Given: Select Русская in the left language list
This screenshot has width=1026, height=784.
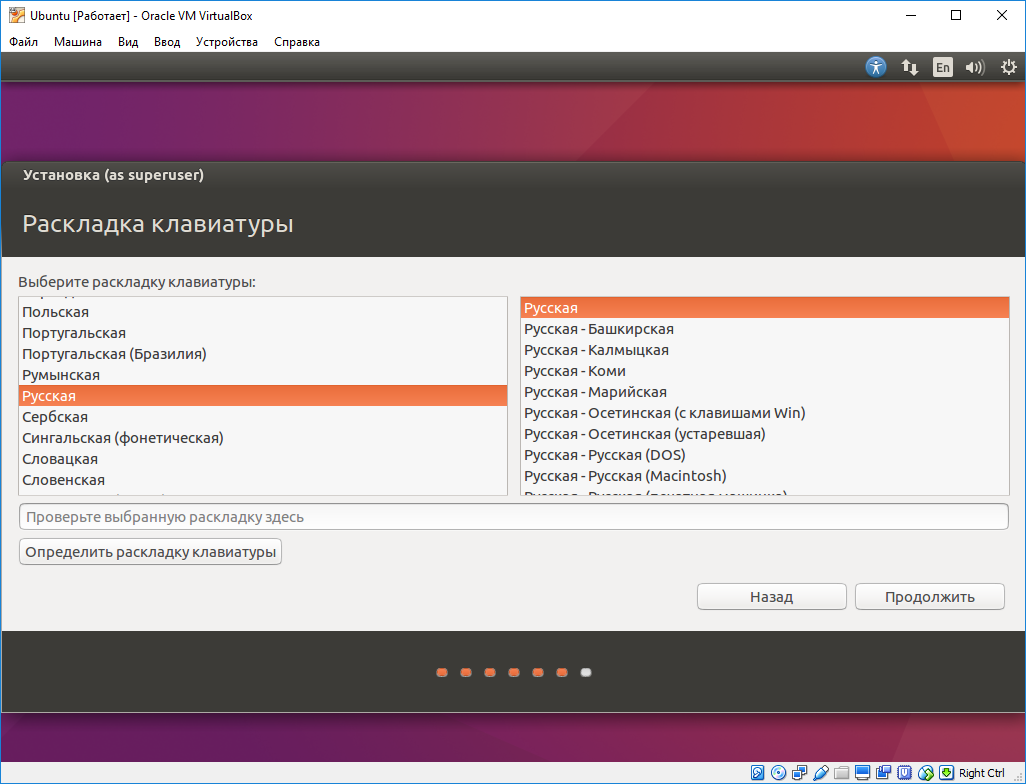Looking at the screenshot, I should pos(263,396).
